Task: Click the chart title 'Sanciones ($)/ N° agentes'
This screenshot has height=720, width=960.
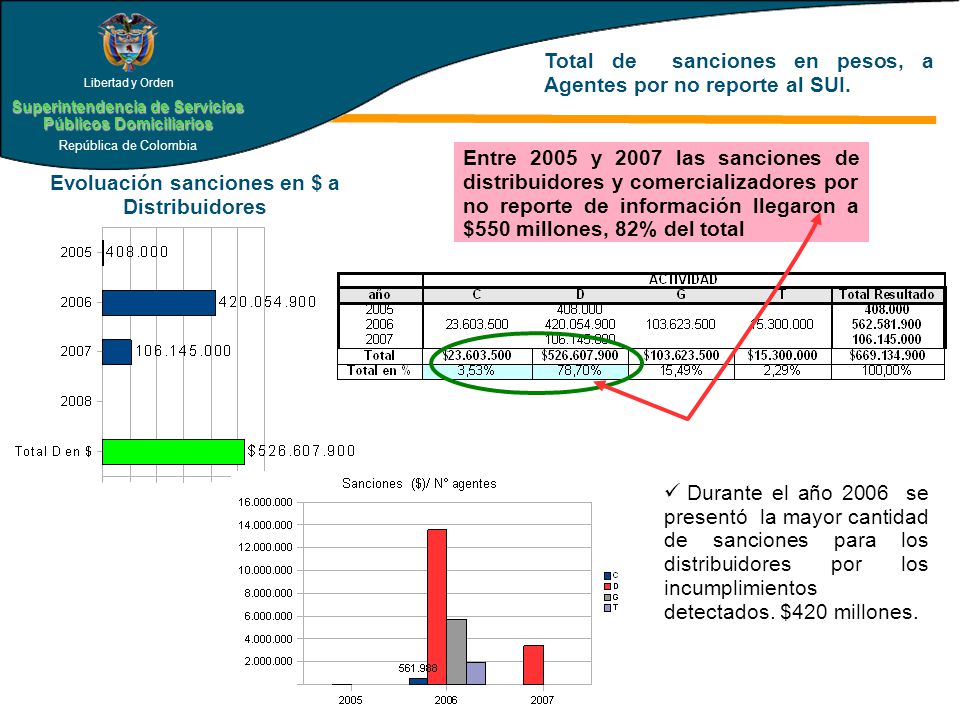Action: [419, 484]
